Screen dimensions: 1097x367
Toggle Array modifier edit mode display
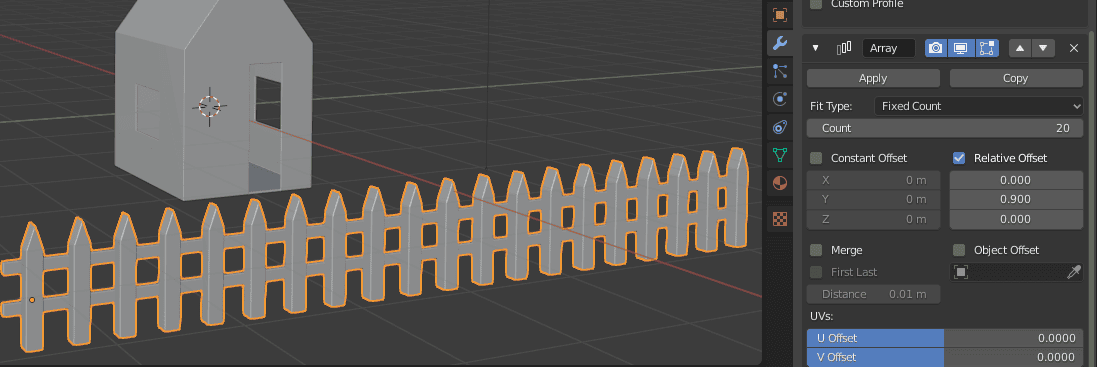[x=986, y=48]
